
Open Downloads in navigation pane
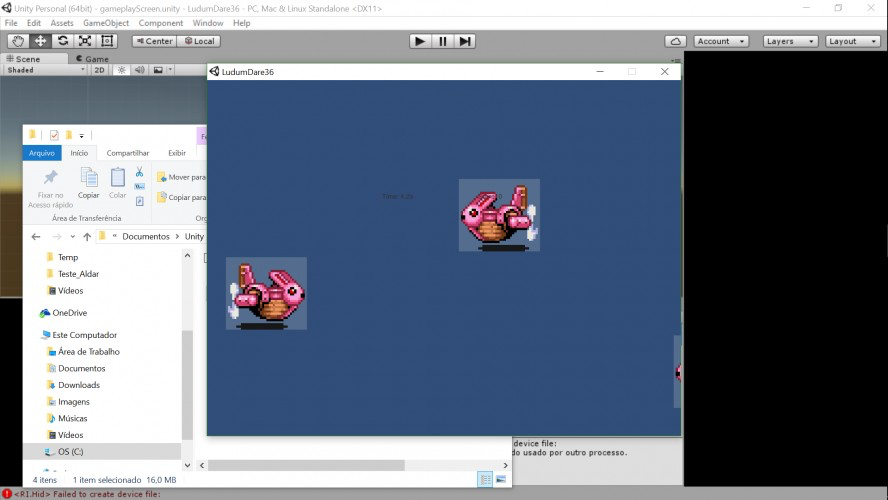click(x=79, y=385)
